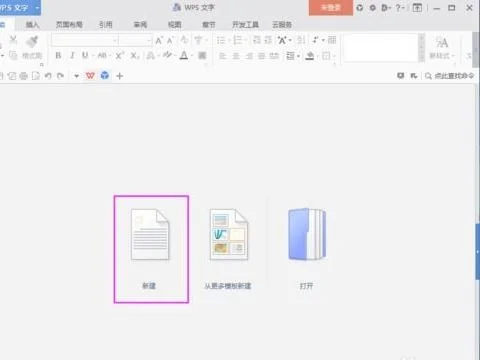480x360 pixels.
Task: Align text right
Action: coord(249,56)
